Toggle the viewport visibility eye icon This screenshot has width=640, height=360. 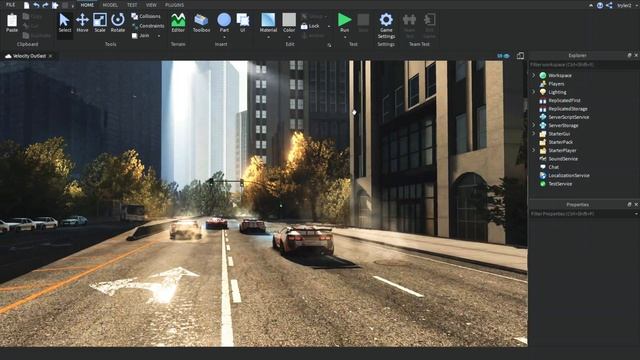point(507,56)
